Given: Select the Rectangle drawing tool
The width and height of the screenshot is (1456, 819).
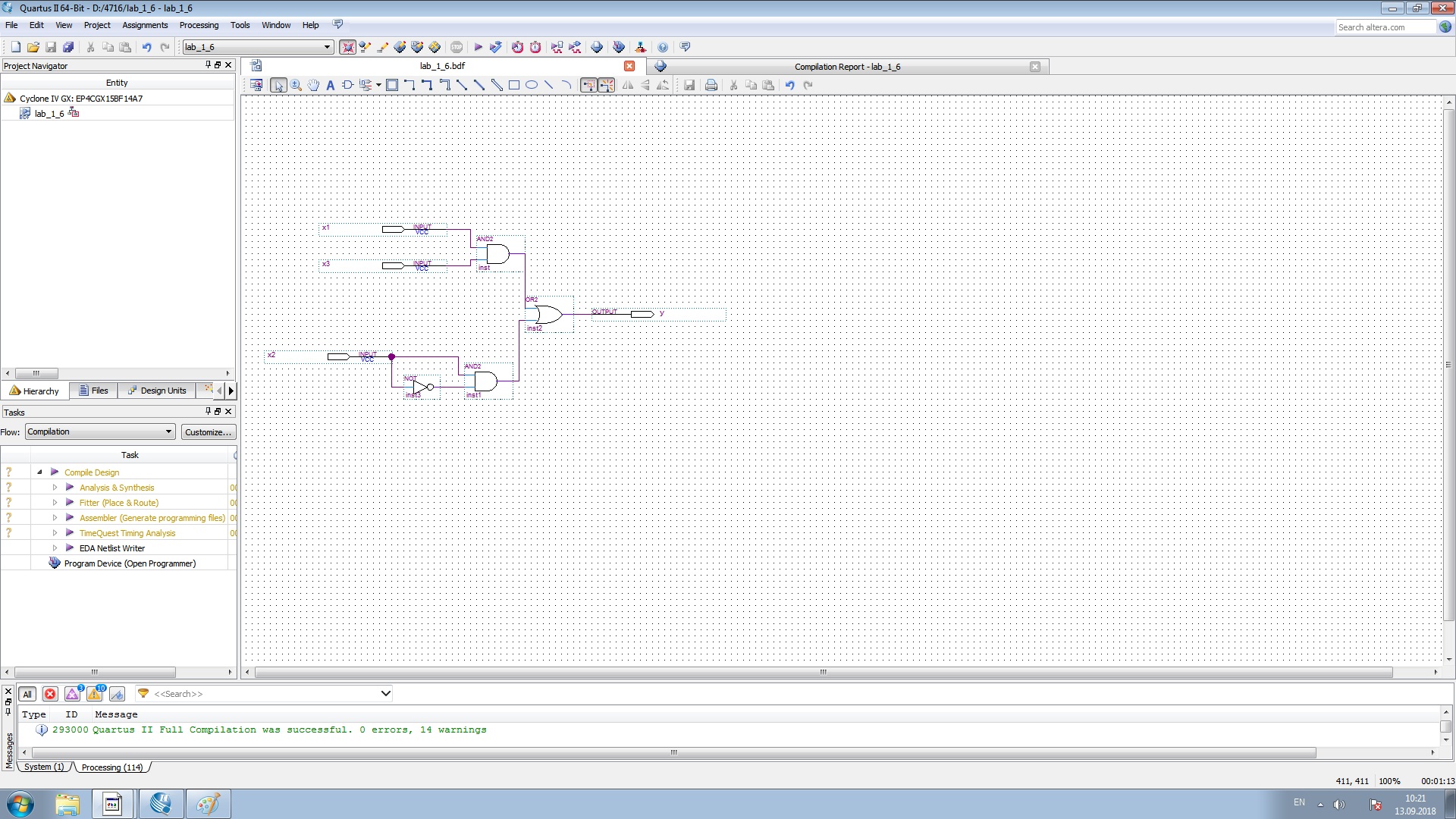Looking at the screenshot, I should pos(514,85).
